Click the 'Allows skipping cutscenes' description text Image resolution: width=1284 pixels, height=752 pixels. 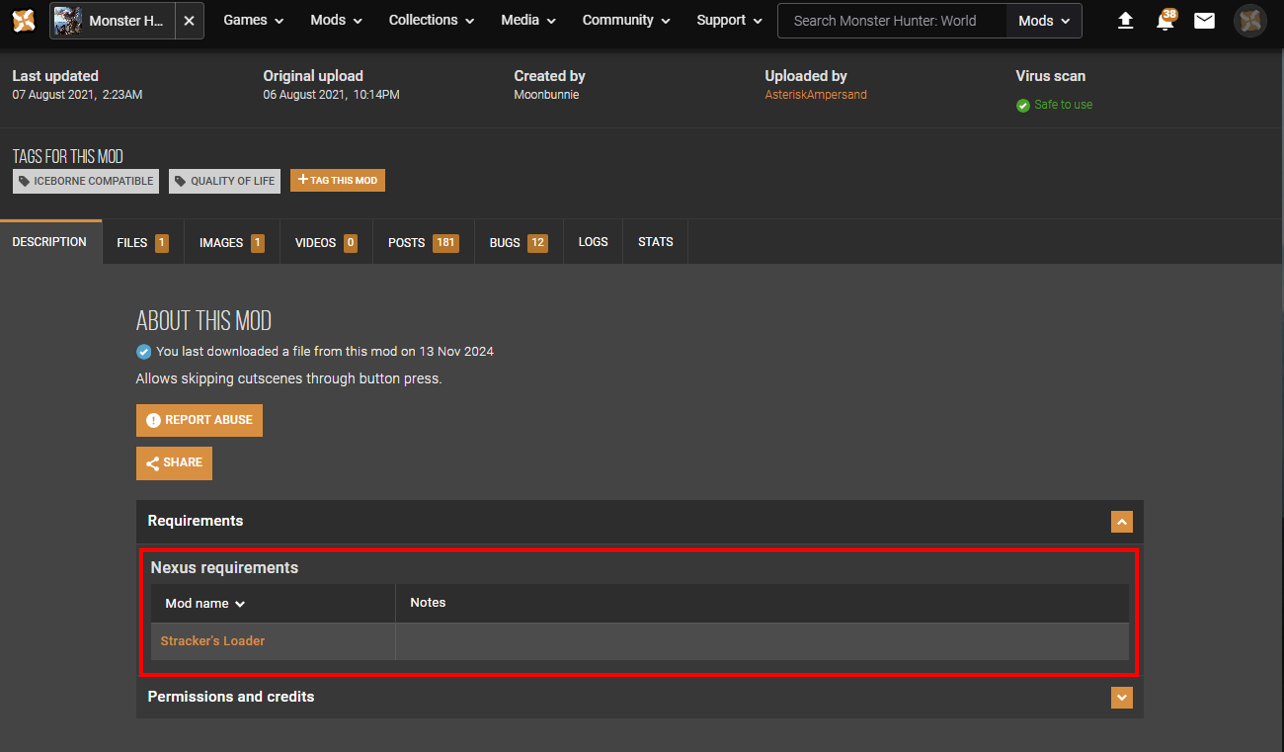click(289, 379)
